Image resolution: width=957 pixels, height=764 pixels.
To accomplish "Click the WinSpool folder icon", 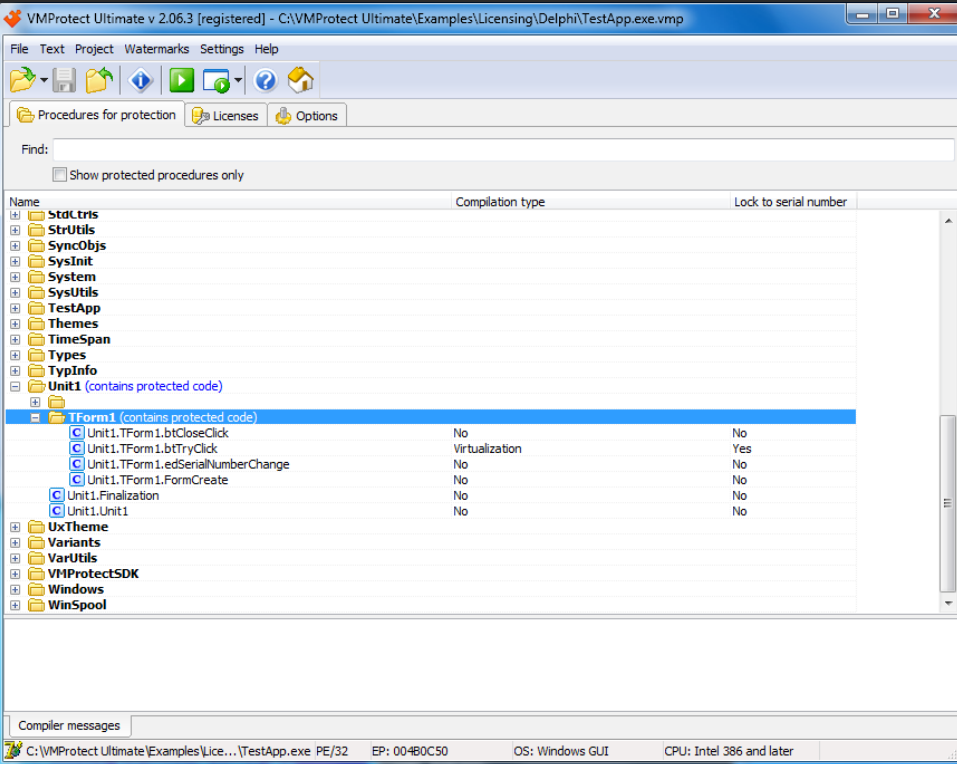I will coord(37,605).
